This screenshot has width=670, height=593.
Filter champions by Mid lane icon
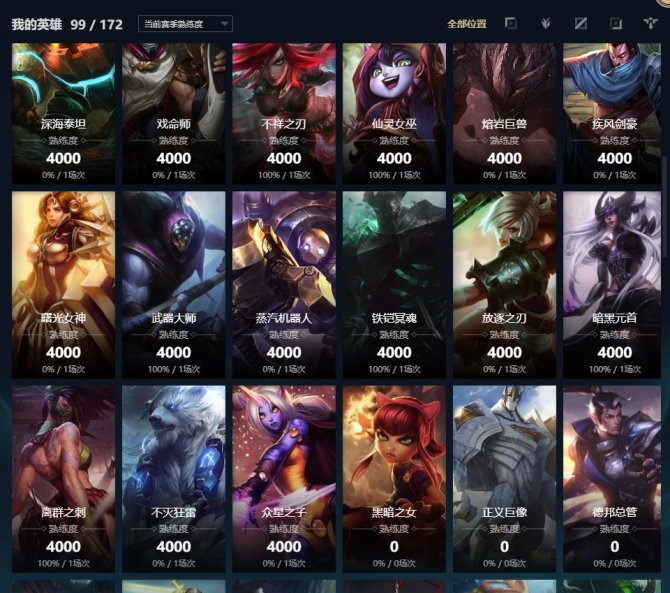click(x=580, y=23)
